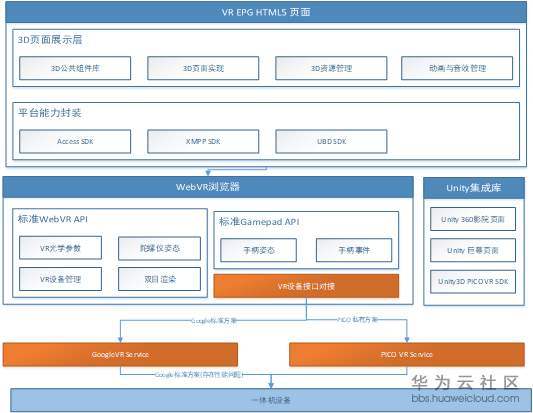Select the 陀螺仪姿态 box
The height and width of the screenshot is (413, 533).
(159, 248)
